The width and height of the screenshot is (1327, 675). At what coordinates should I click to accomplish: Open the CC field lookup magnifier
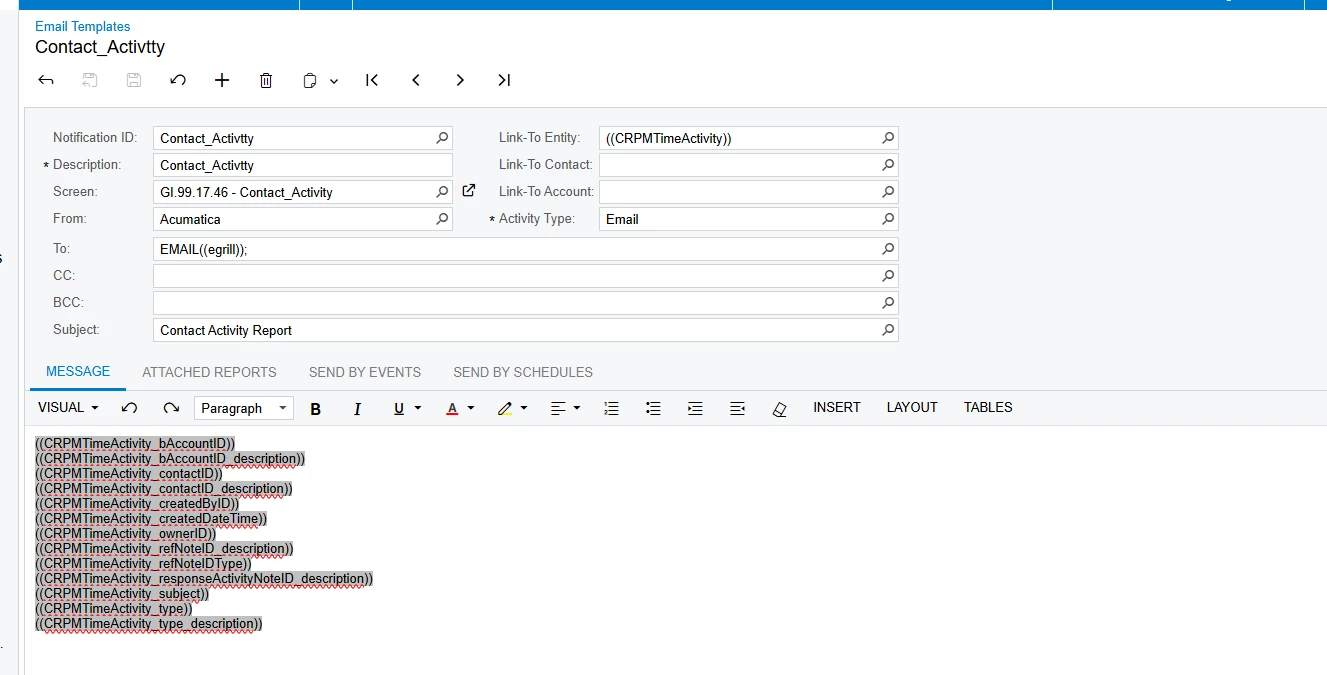(888, 275)
